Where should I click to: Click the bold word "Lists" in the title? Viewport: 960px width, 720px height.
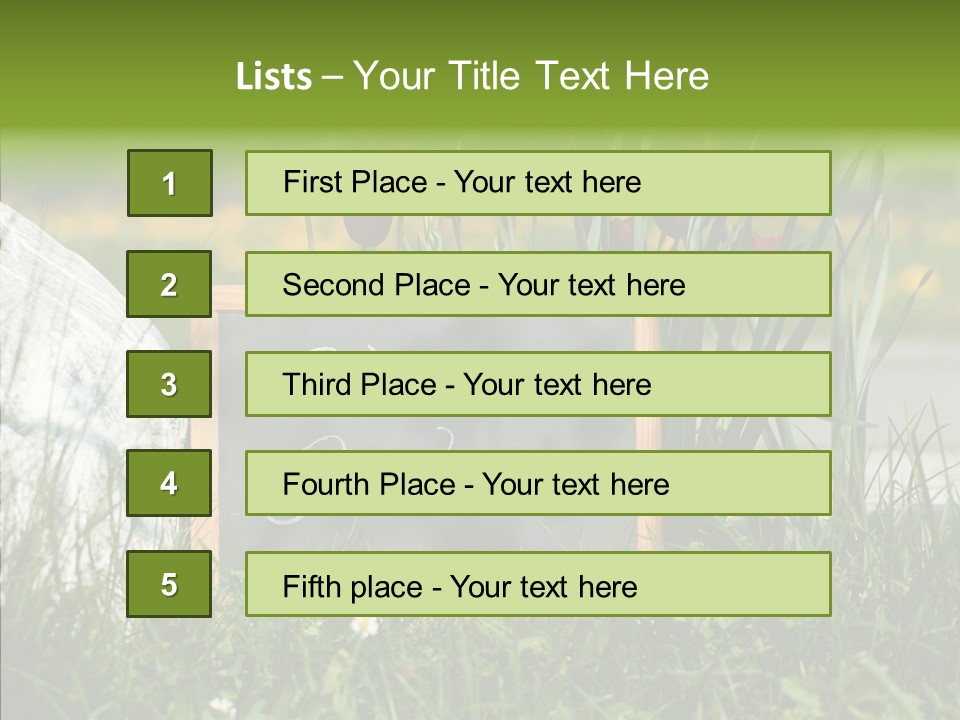click(x=273, y=76)
